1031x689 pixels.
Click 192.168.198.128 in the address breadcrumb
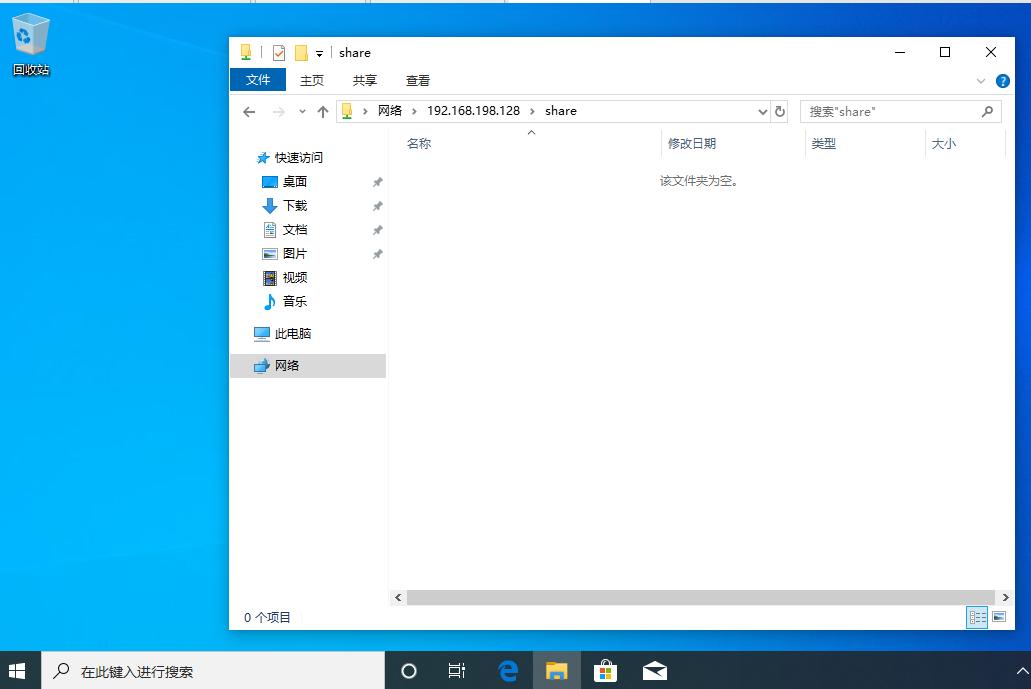473,111
